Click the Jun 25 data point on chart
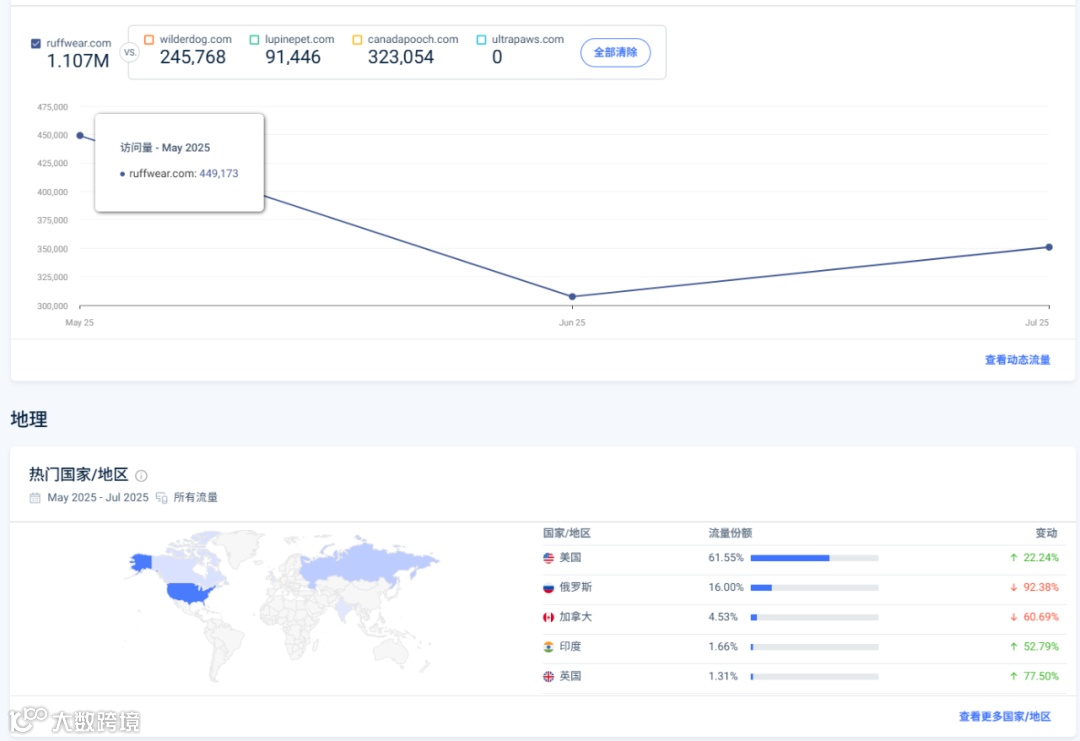 click(572, 297)
